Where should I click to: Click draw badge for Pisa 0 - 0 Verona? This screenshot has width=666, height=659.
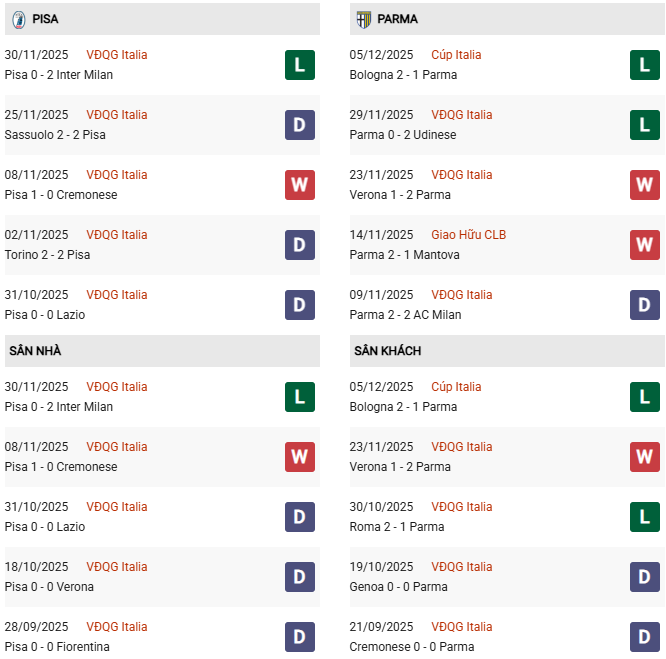[x=300, y=577]
